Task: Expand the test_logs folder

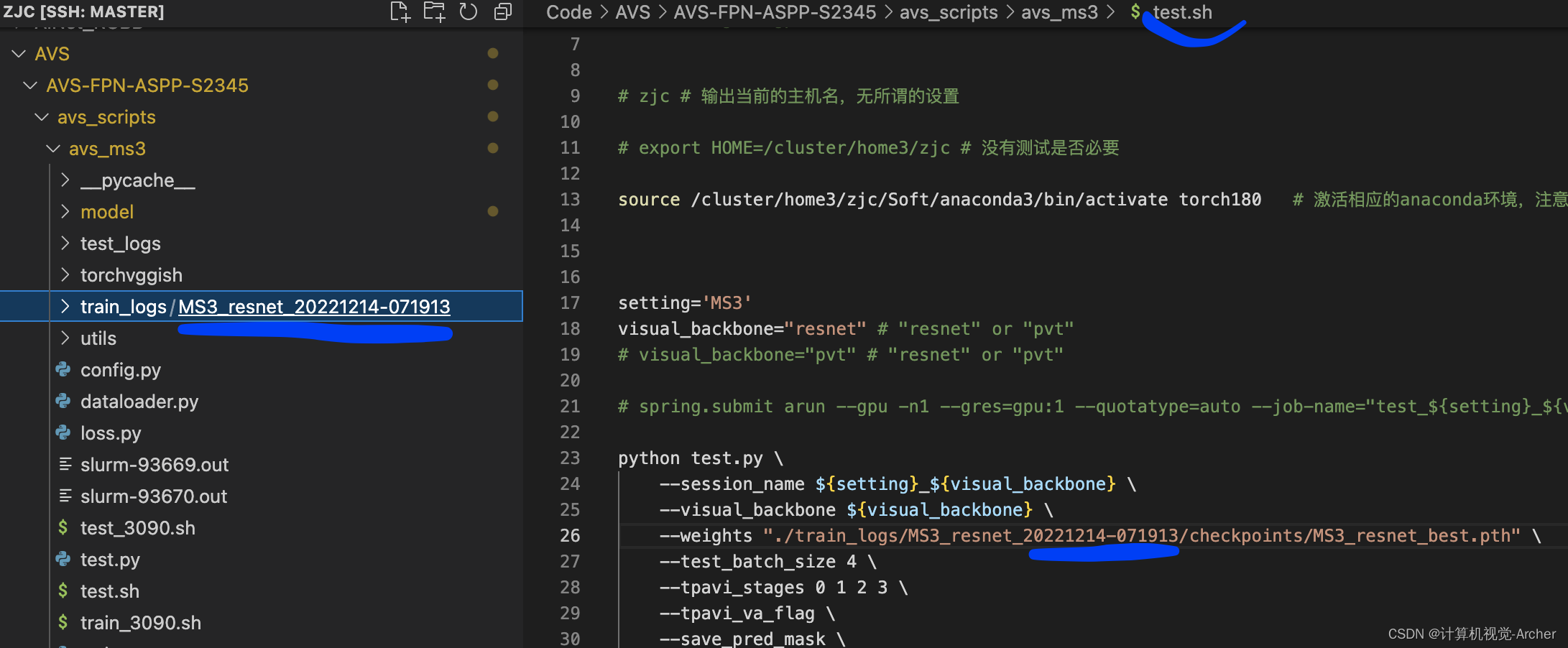Action: coord(65,244)
